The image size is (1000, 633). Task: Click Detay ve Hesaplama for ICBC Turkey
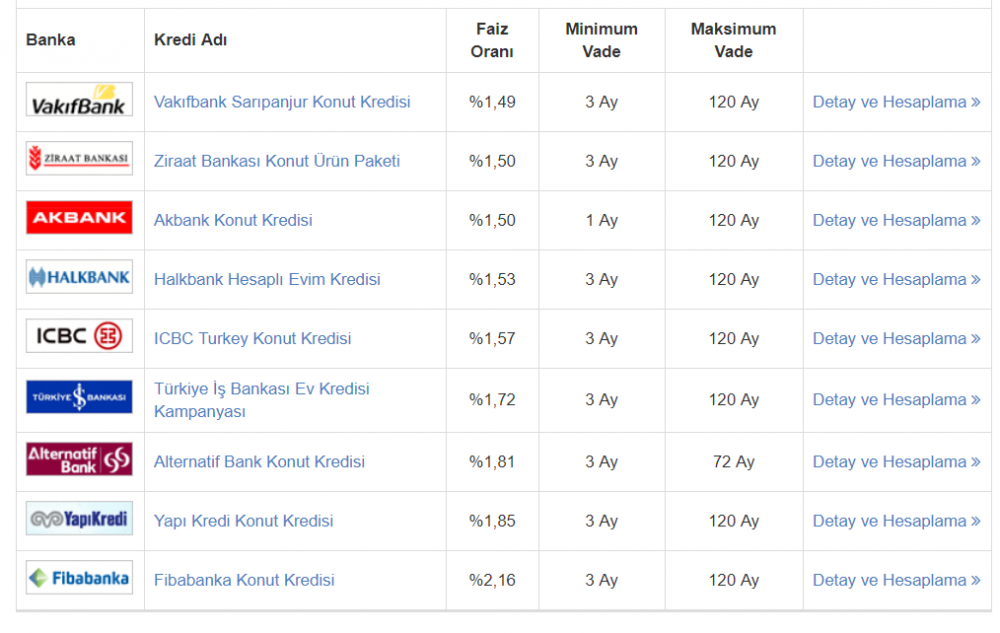pos(896,338)
